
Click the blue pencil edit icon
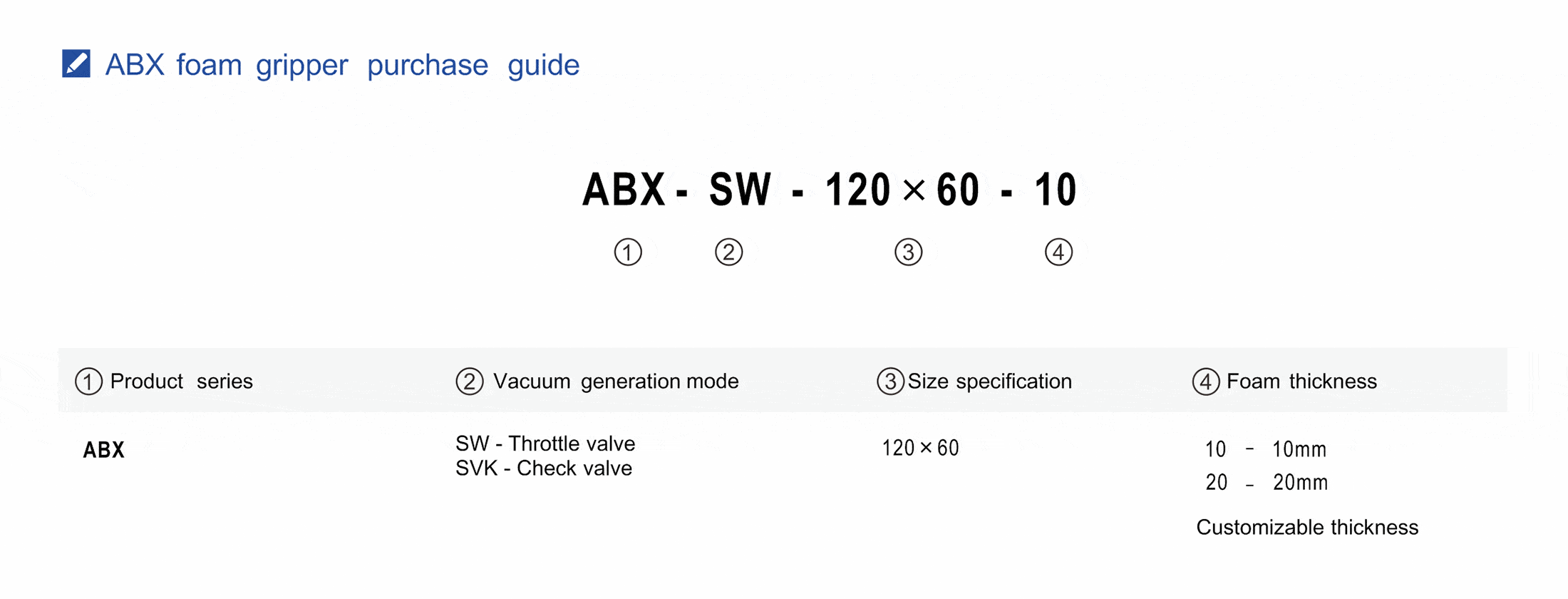76,63
